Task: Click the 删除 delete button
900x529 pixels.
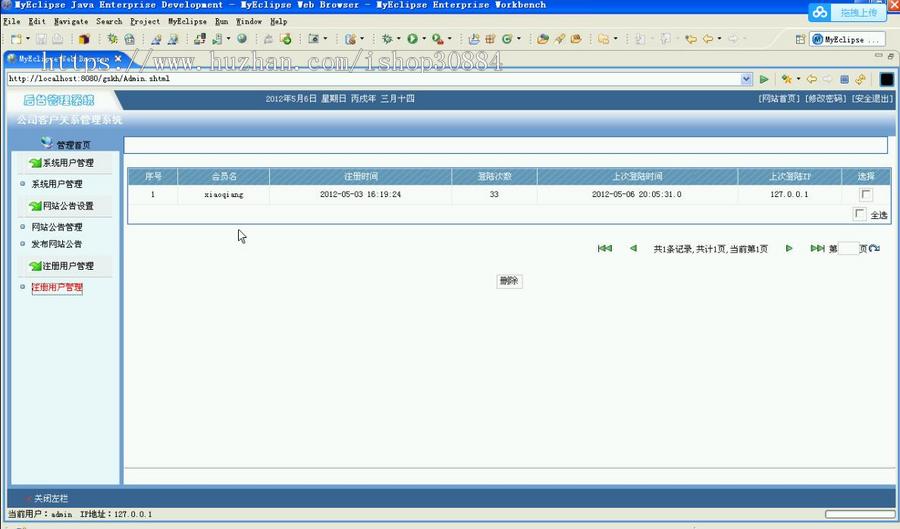Action: click(509, 281)
